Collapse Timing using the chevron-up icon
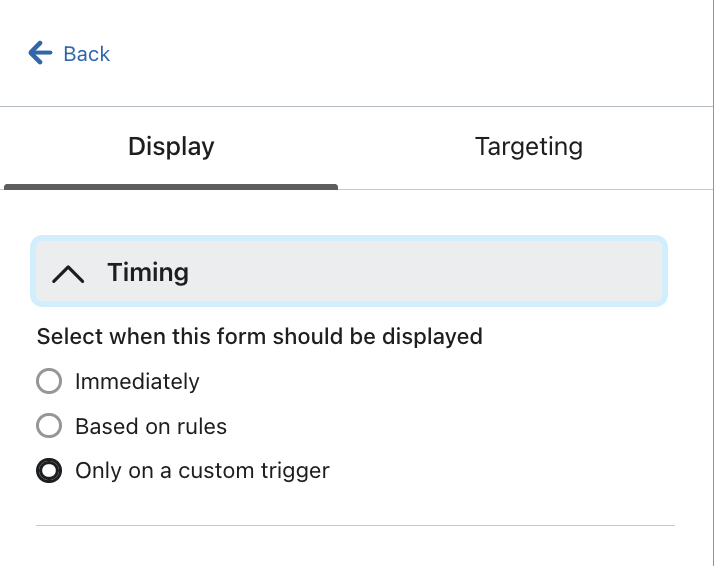The width and height of the screenshot is (714, 566). (x=68, y=273)
